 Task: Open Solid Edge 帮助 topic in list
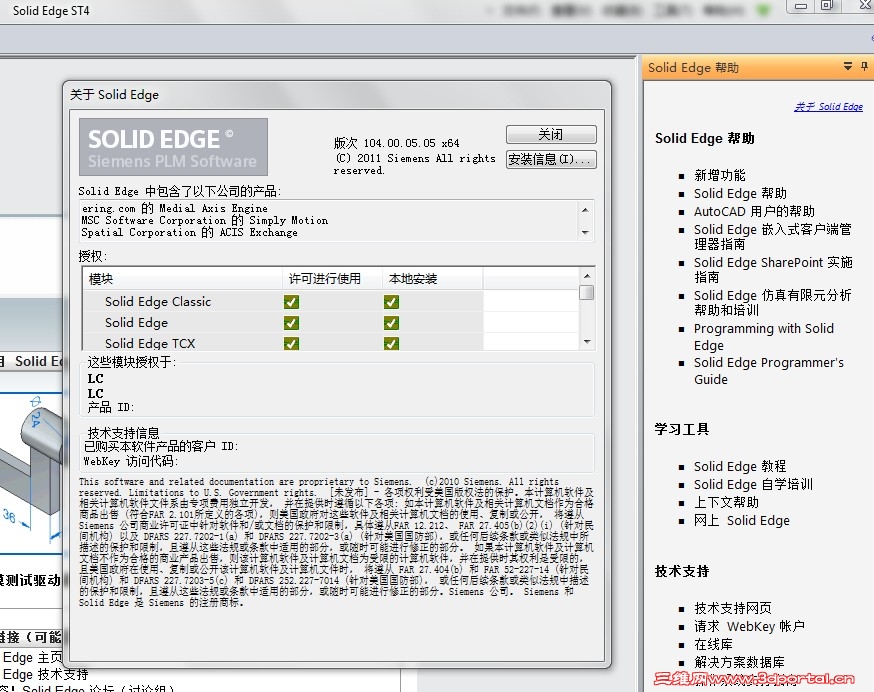(740, 193)
